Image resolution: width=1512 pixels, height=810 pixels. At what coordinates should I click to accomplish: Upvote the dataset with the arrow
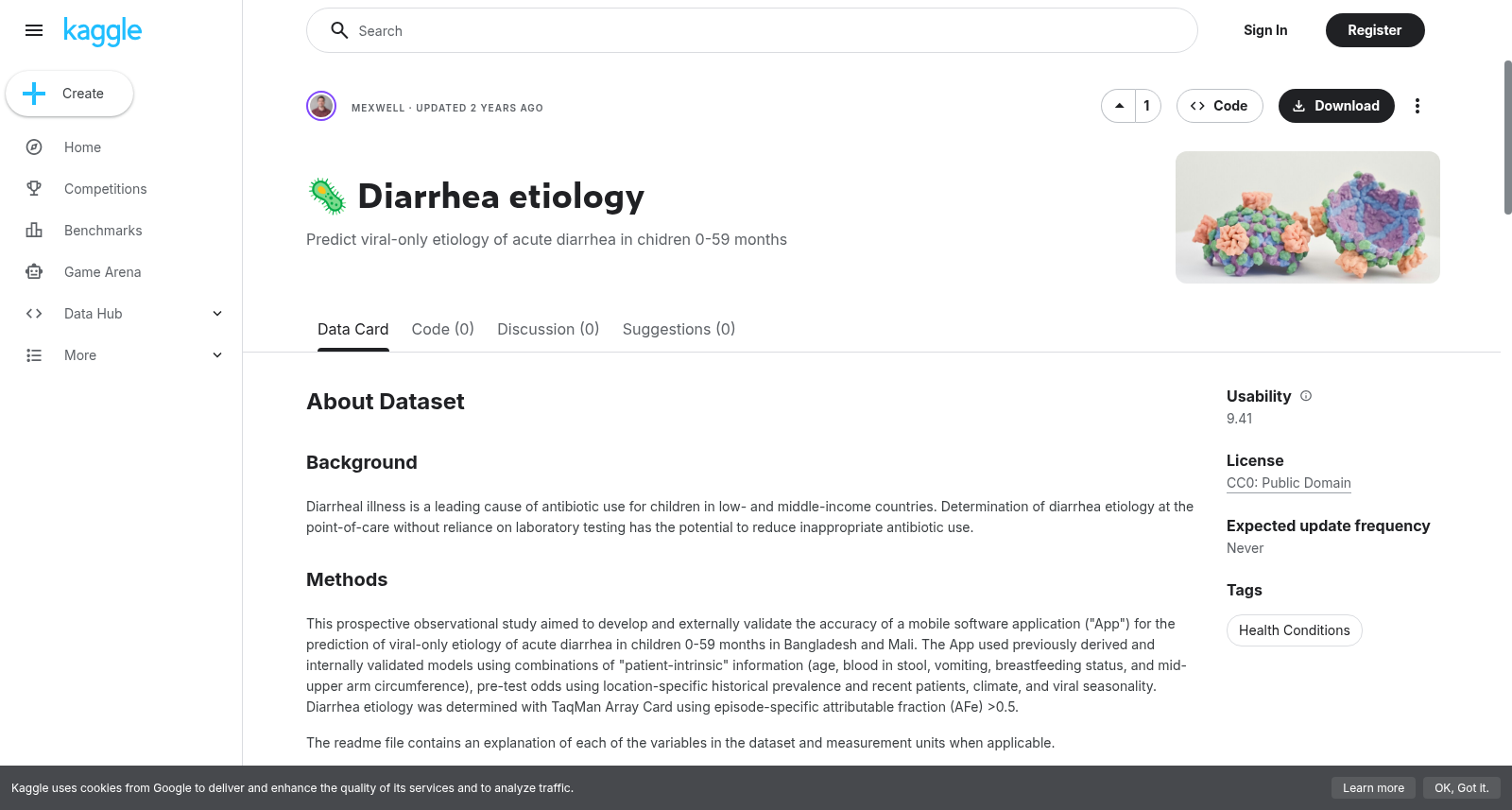[x=1119, y=106]
